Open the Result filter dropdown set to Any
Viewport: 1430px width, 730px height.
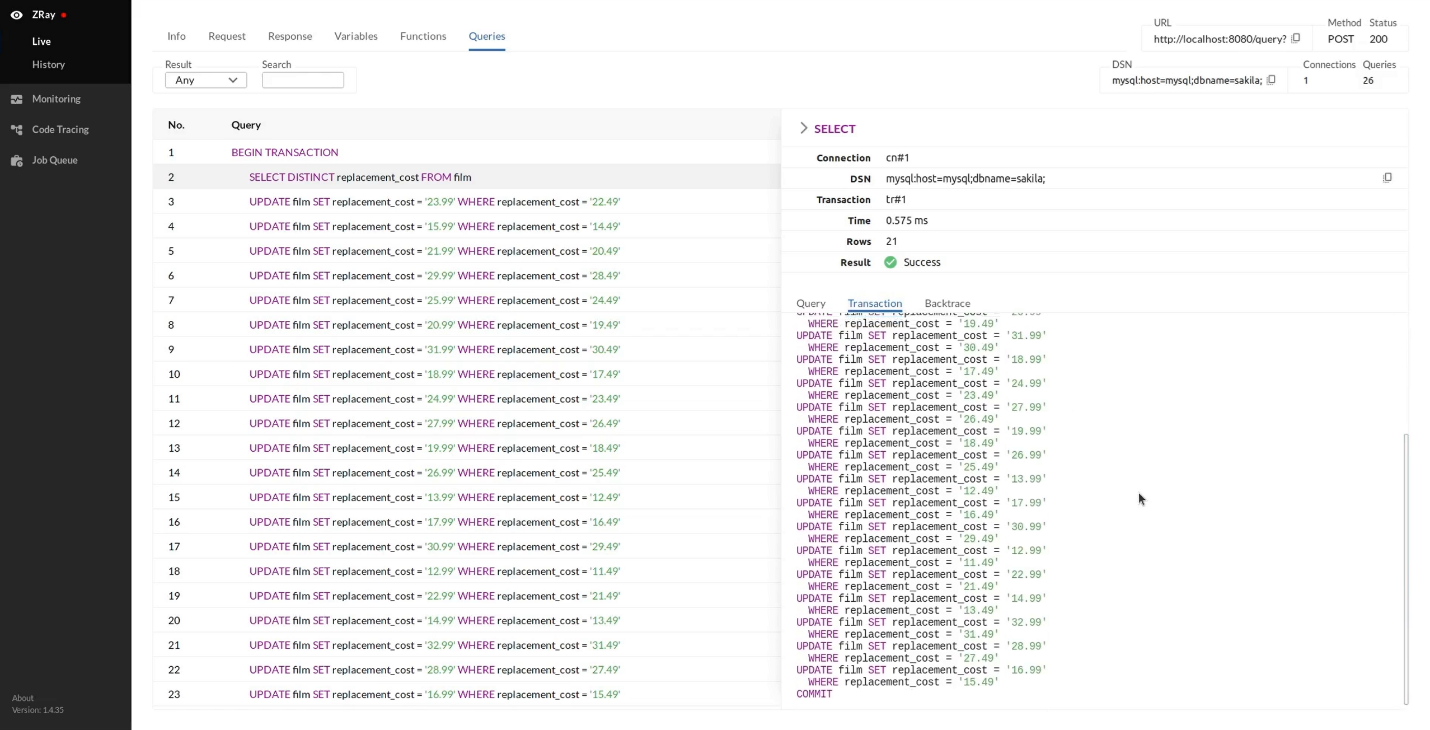pos(205,80)
